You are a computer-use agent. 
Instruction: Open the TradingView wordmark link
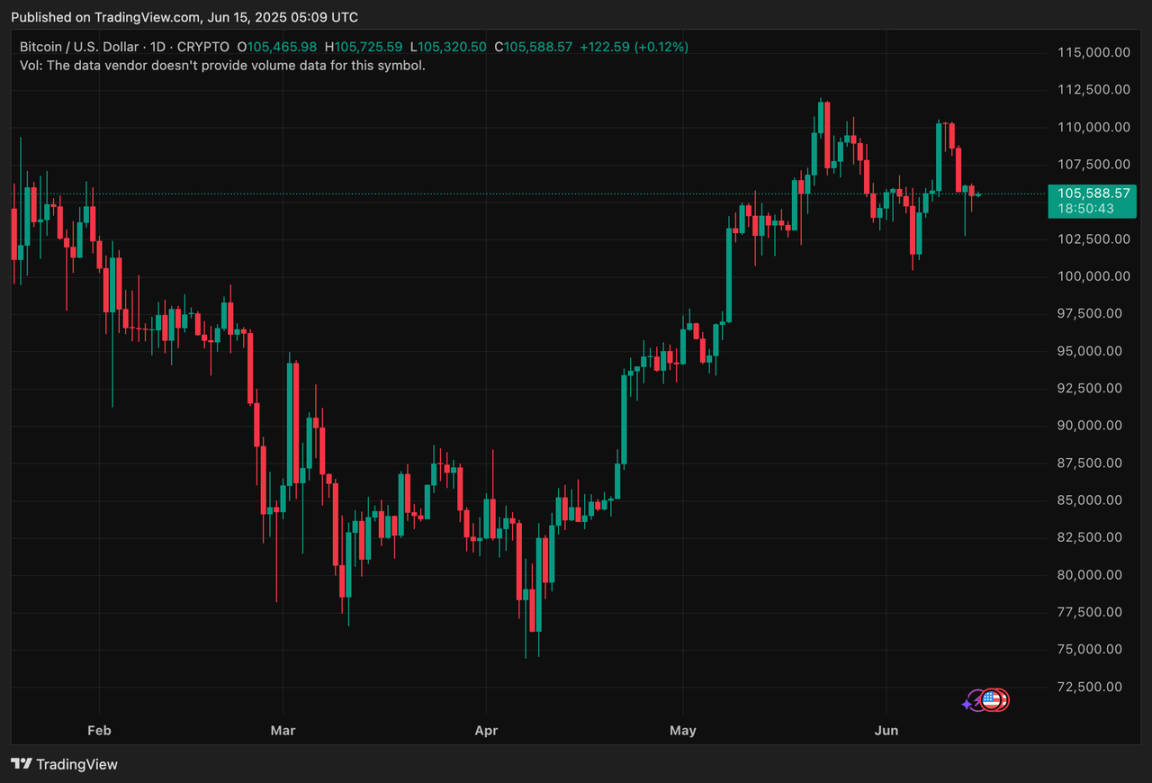76,765
